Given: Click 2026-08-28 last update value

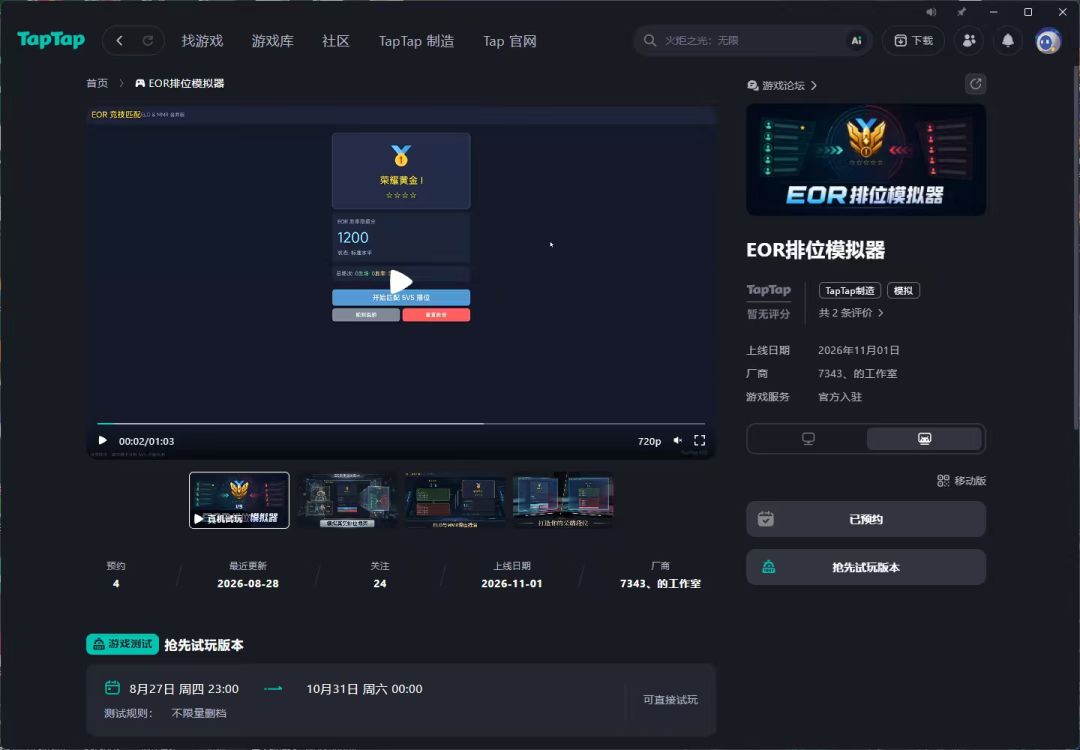Looking at the screenshot, I should point(248,583).
